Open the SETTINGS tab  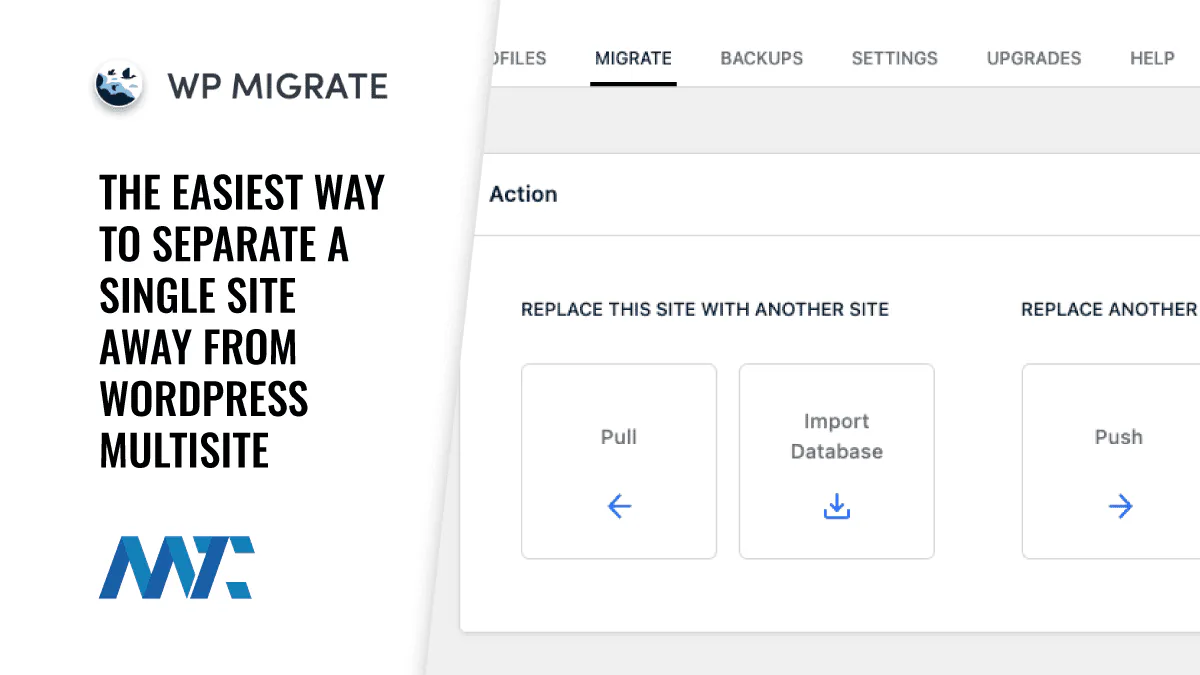coord(894,58)
